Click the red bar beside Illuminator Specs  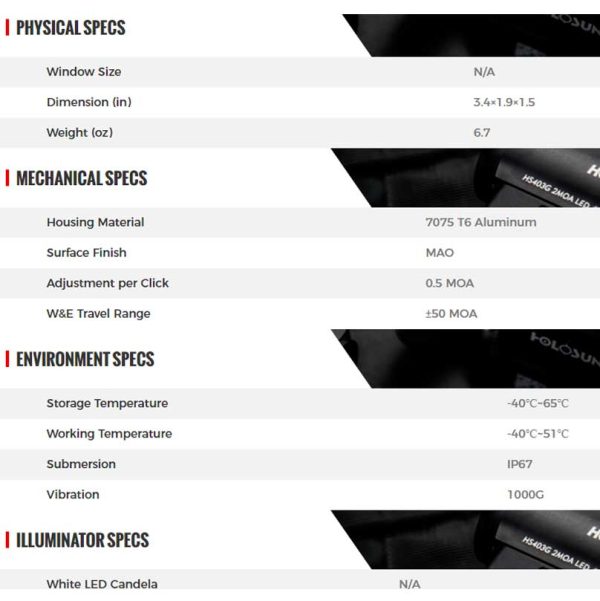click(7, 540)
